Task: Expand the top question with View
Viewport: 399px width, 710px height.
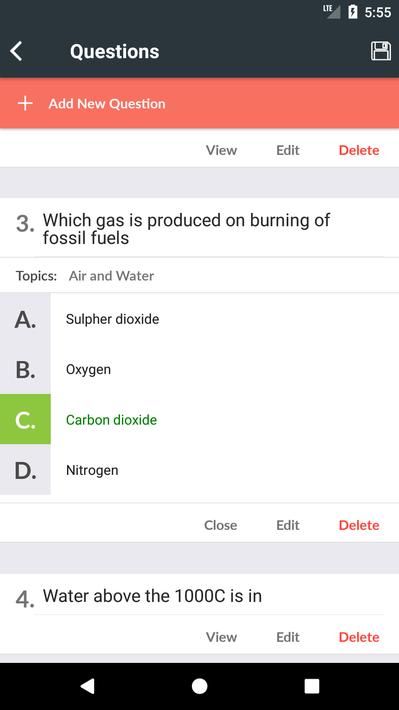Action: [221, 150]
